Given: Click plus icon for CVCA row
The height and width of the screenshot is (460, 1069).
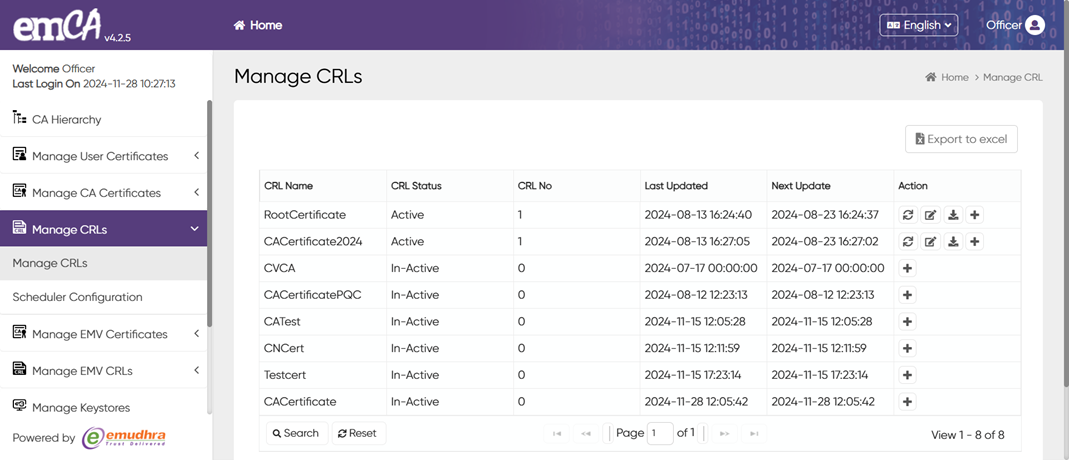Looking at the screenshot, I should pyautogui.click(x=908, y=268).
